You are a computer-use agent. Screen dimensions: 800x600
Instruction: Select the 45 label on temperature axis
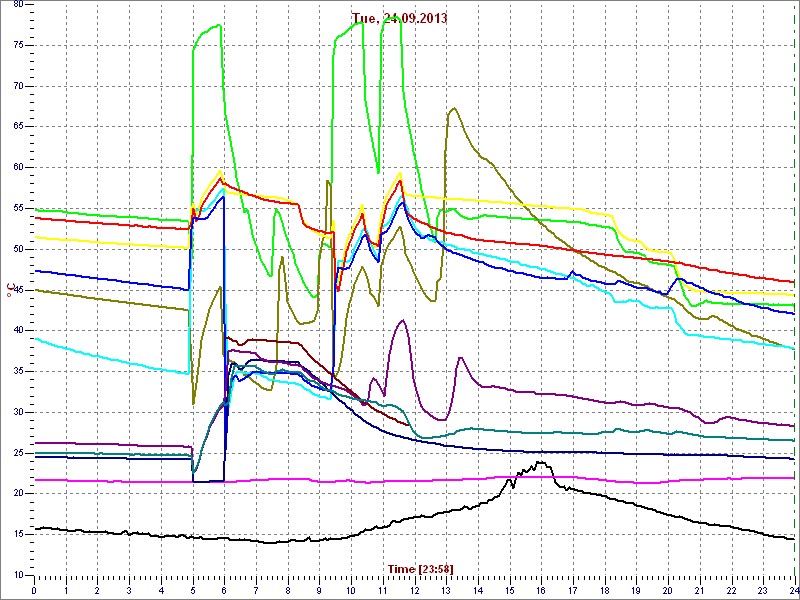(x=17, y=290)
